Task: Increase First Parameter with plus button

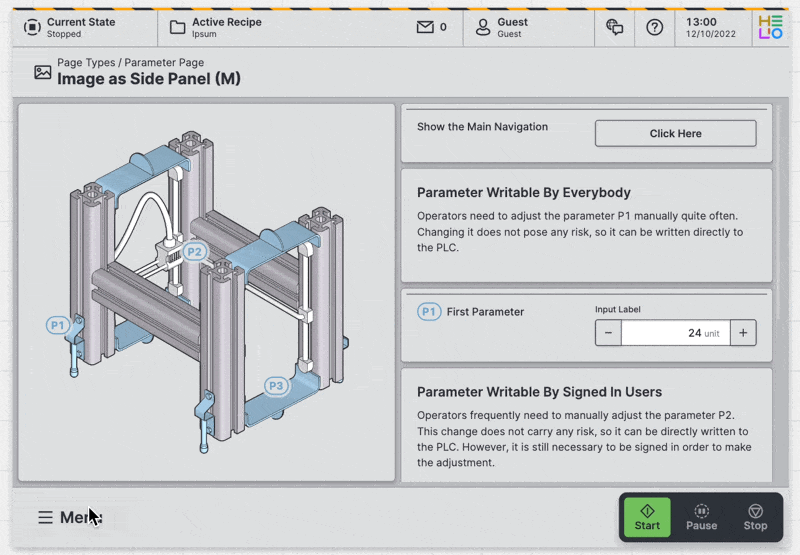Action: point(742,333)
